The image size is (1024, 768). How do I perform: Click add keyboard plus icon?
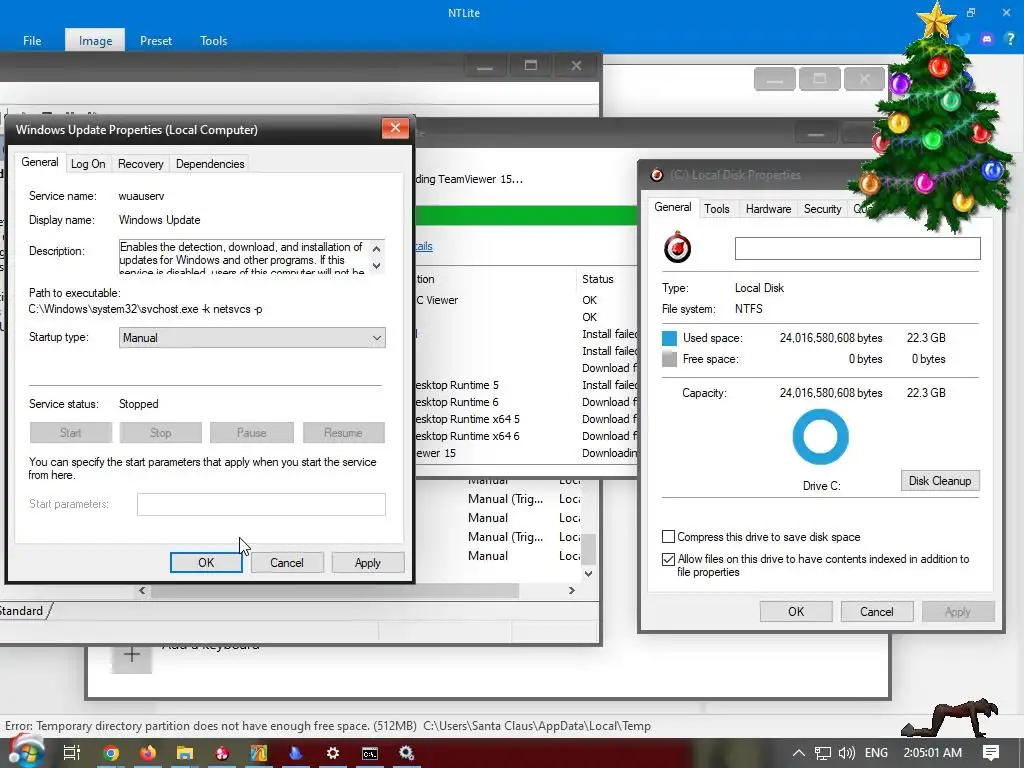(x=132, y=654)
